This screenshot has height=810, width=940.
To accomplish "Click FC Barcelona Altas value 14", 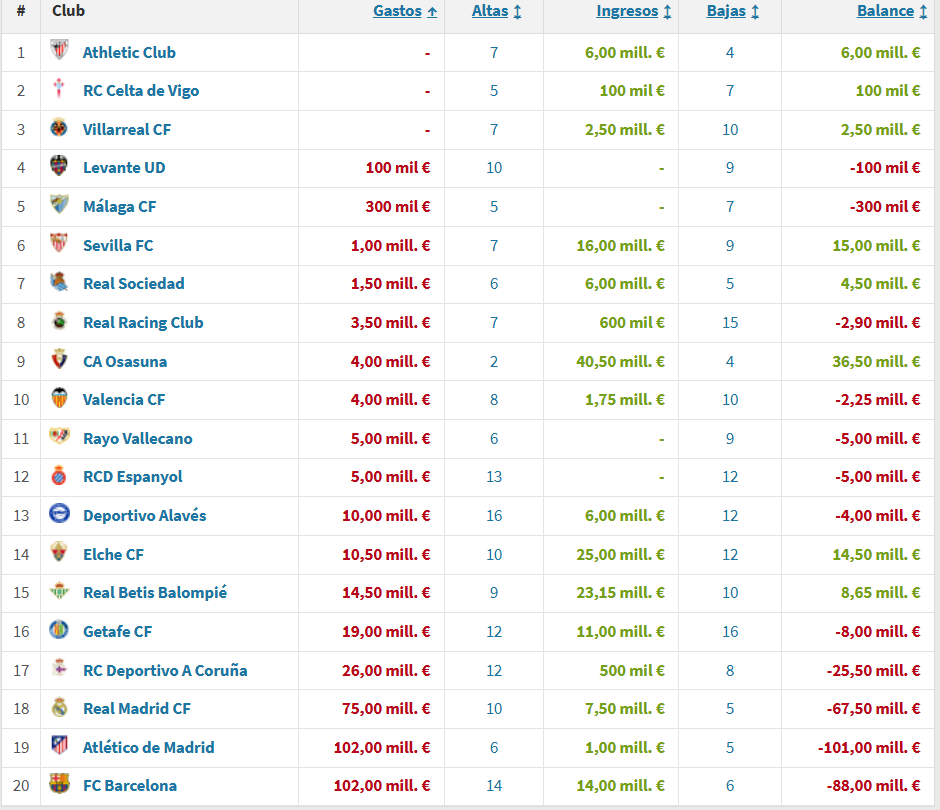I will tap(494, 786).
